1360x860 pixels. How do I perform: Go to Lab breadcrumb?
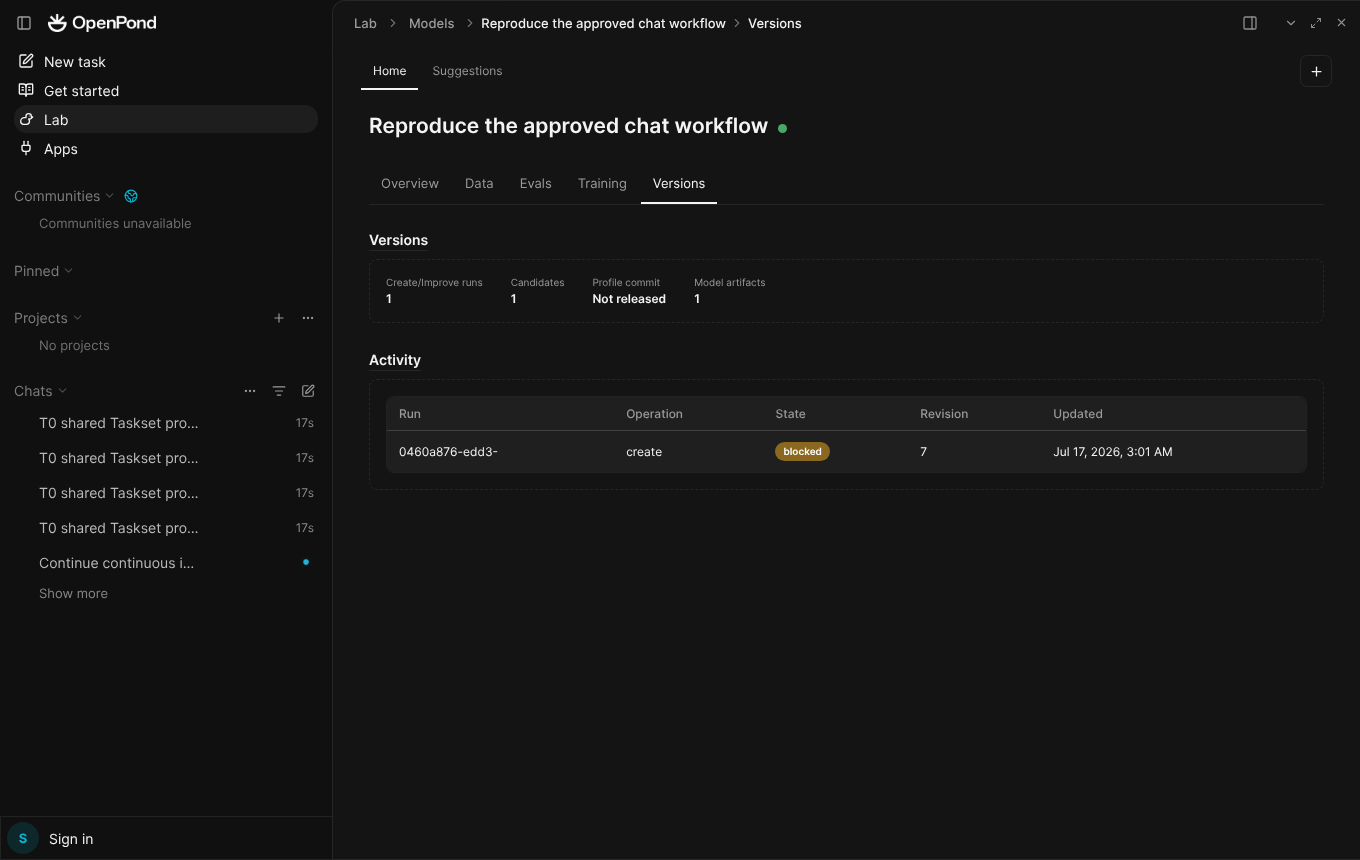tap(365, 23)
